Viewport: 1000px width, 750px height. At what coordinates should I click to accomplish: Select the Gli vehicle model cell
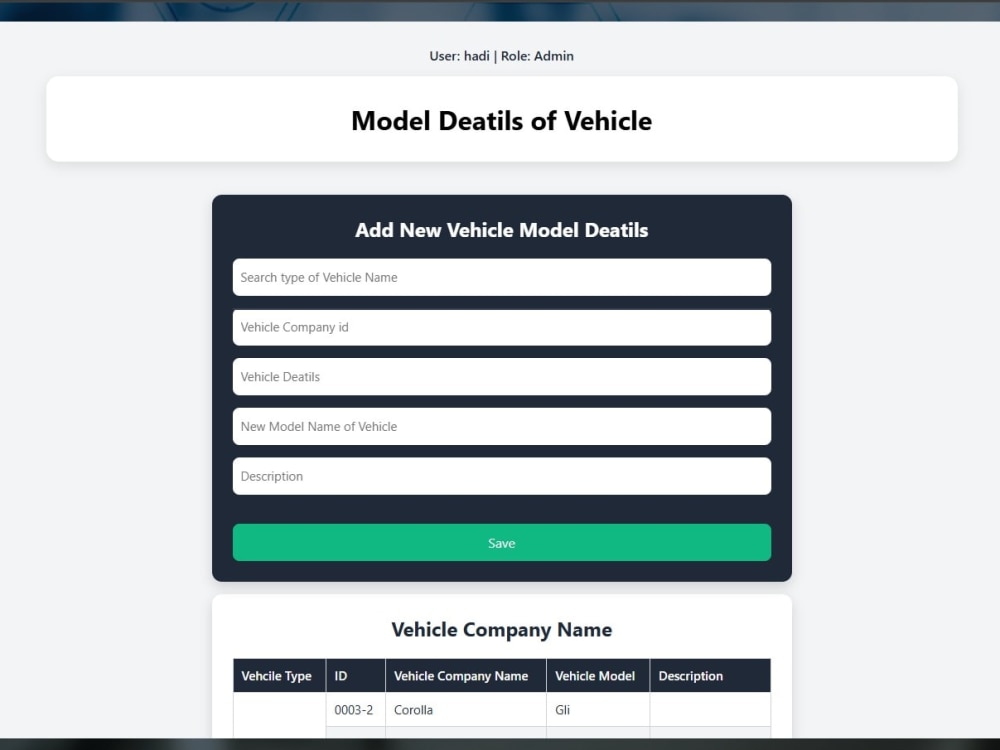coord(598,710)
